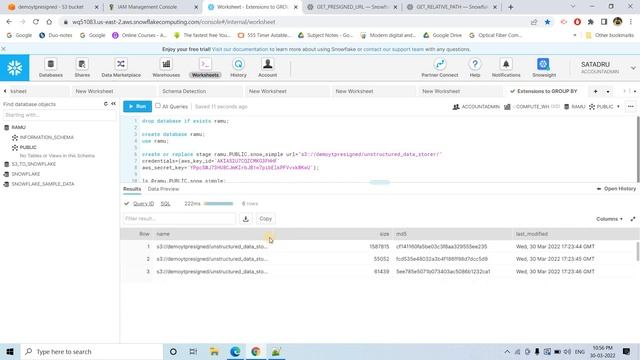Screen dimensions: 640x360
Task: Click the Snowflake logo
Action: (x=15, y=68)
